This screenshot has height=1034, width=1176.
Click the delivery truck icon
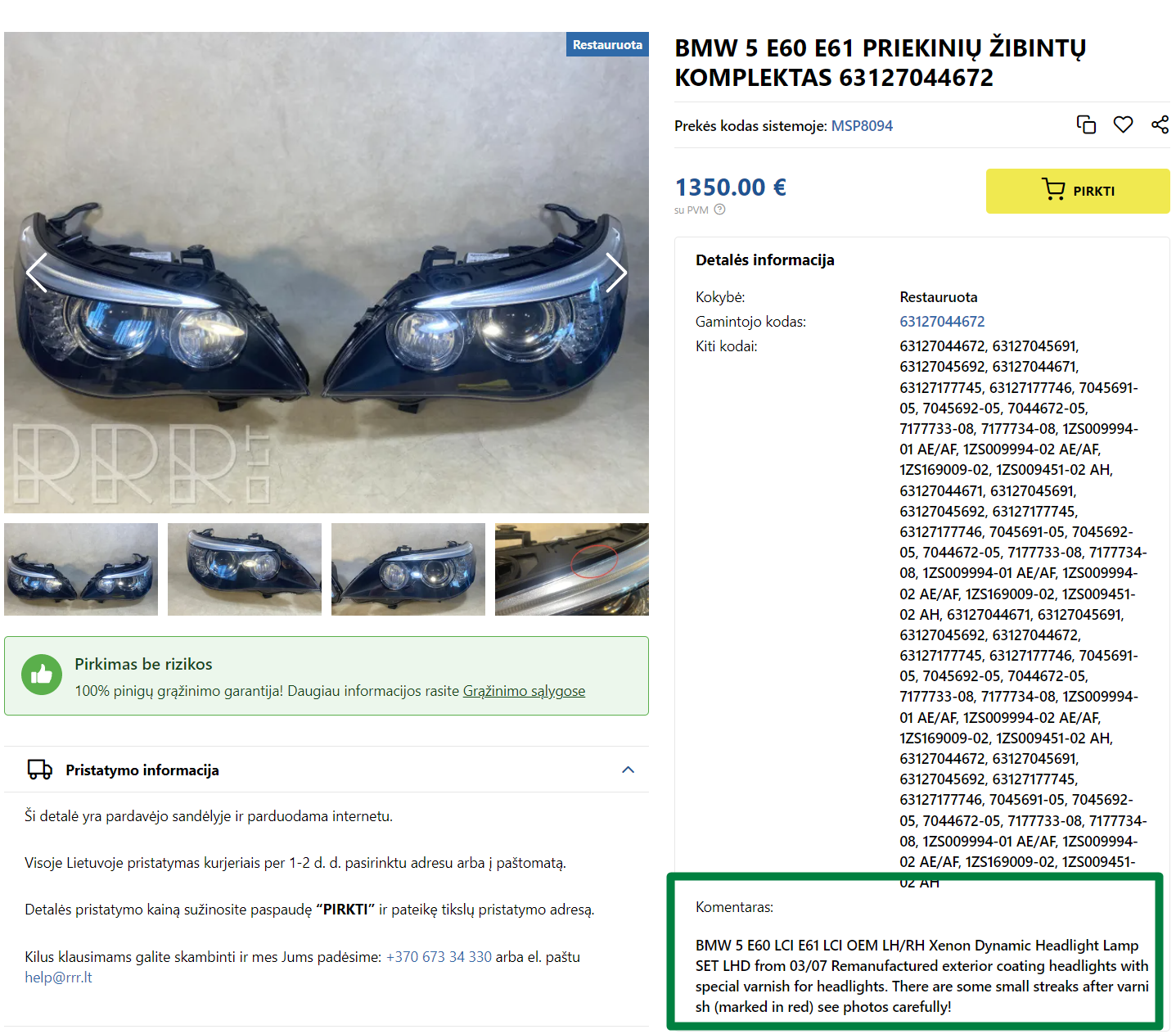(x=40, y=770)
